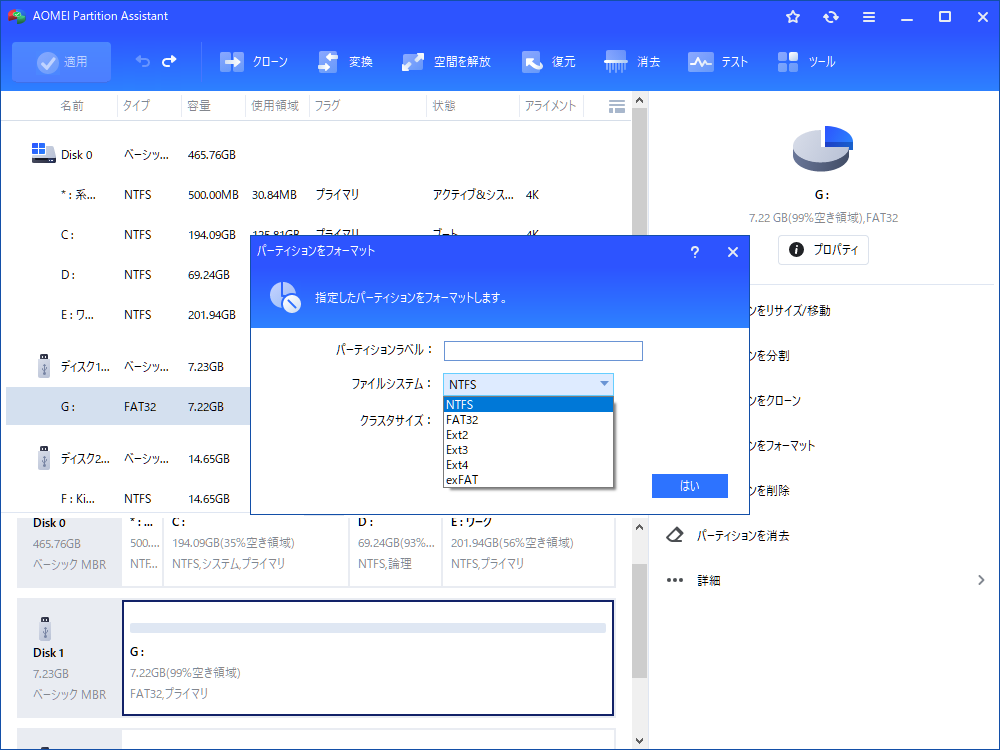Close the パーティションをフォーマット dialog
Image resolution: width=1000 pixels, height=750 pixels.
pos(733,252)
